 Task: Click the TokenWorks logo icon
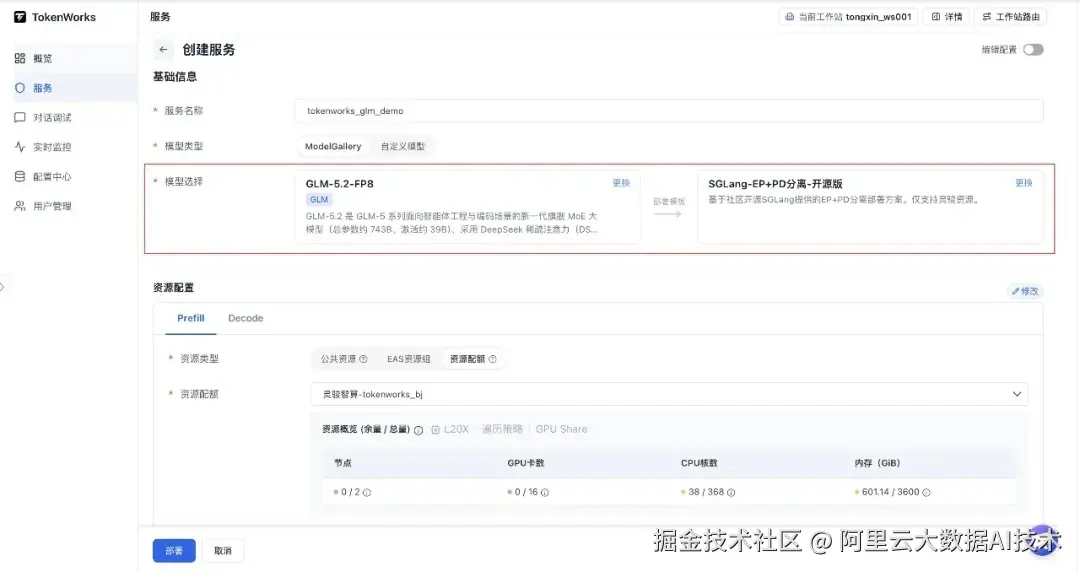20,17
